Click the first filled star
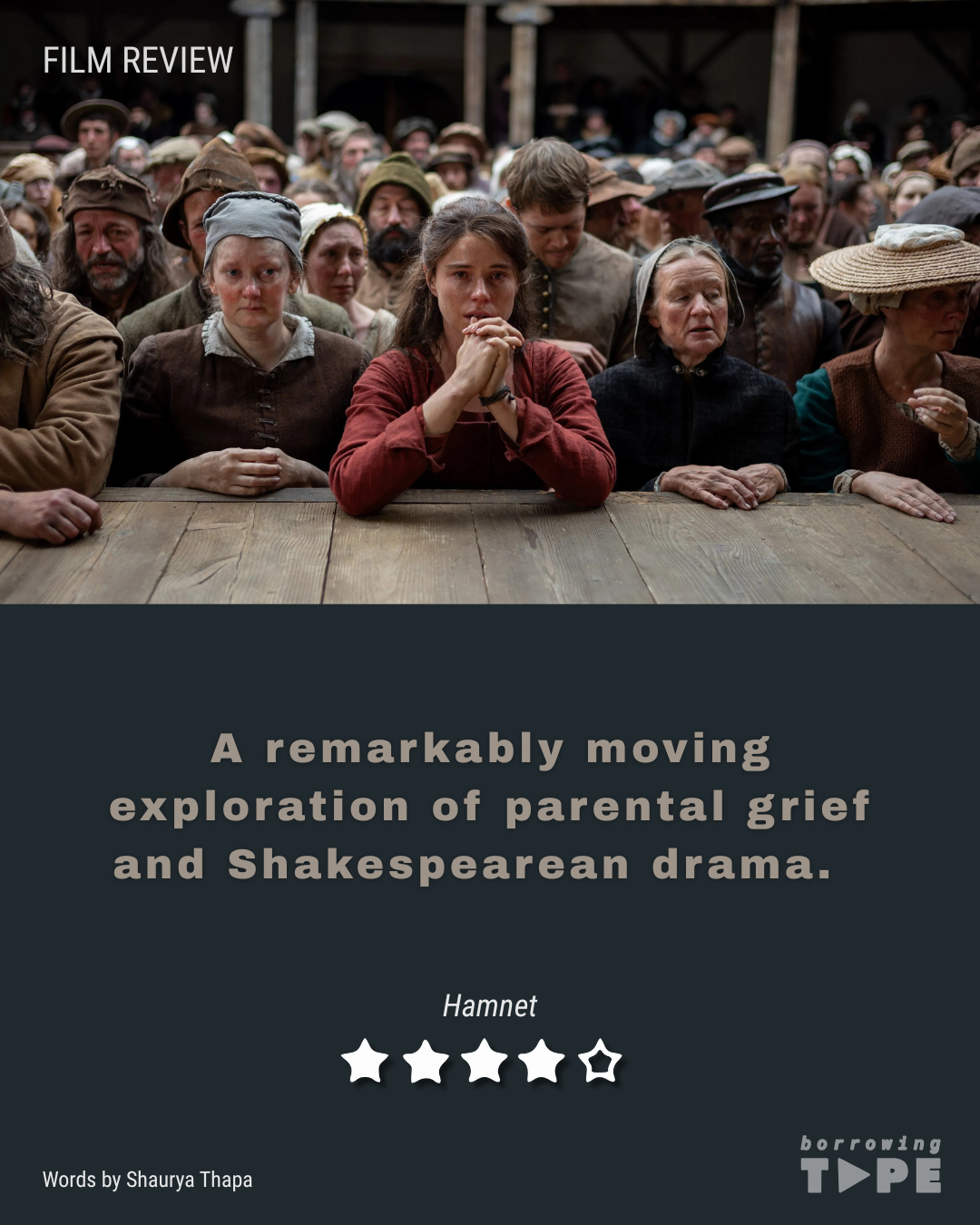980x1225 pixels. coord(365,1061)
